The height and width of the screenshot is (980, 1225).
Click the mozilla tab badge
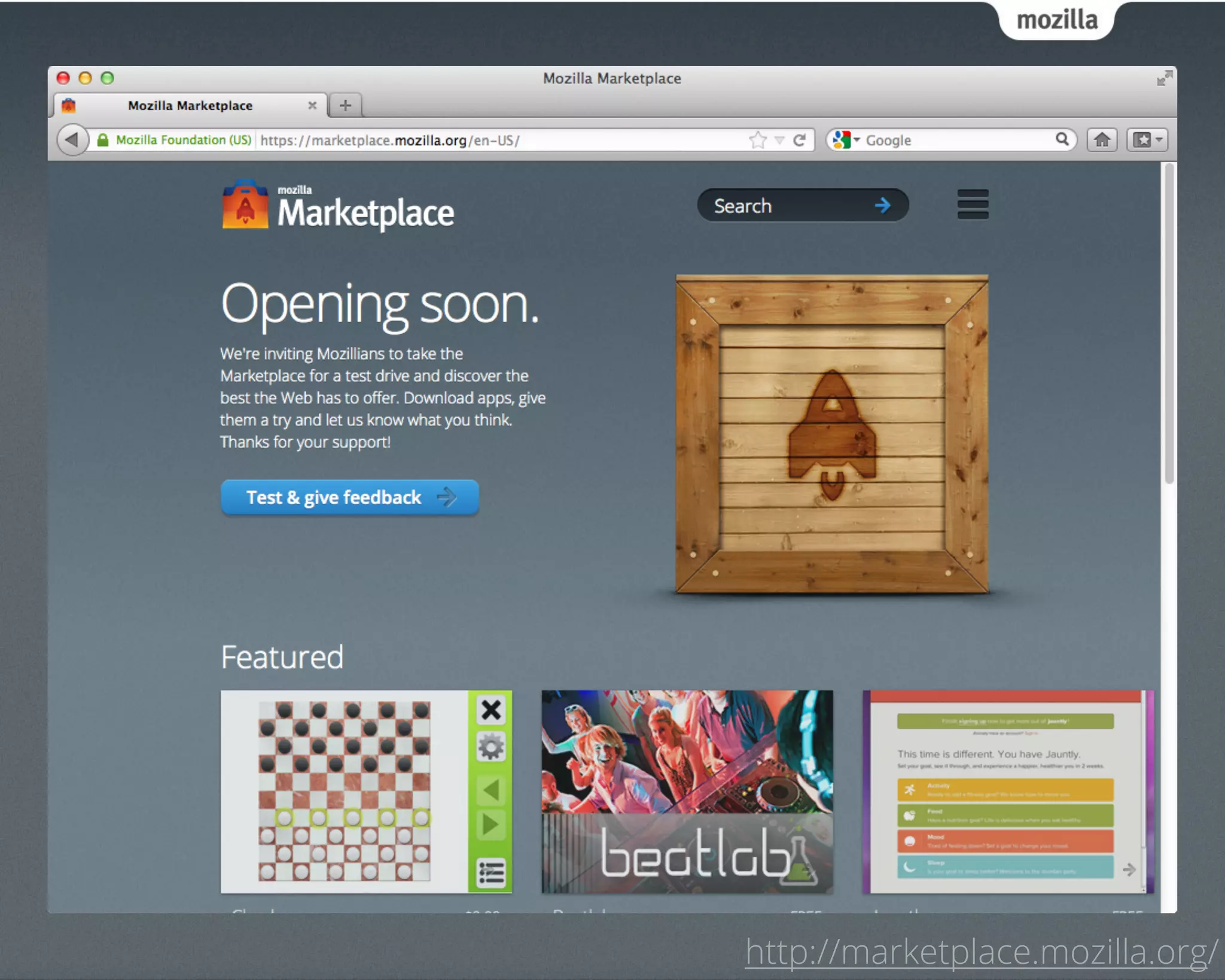point(1057,20)
